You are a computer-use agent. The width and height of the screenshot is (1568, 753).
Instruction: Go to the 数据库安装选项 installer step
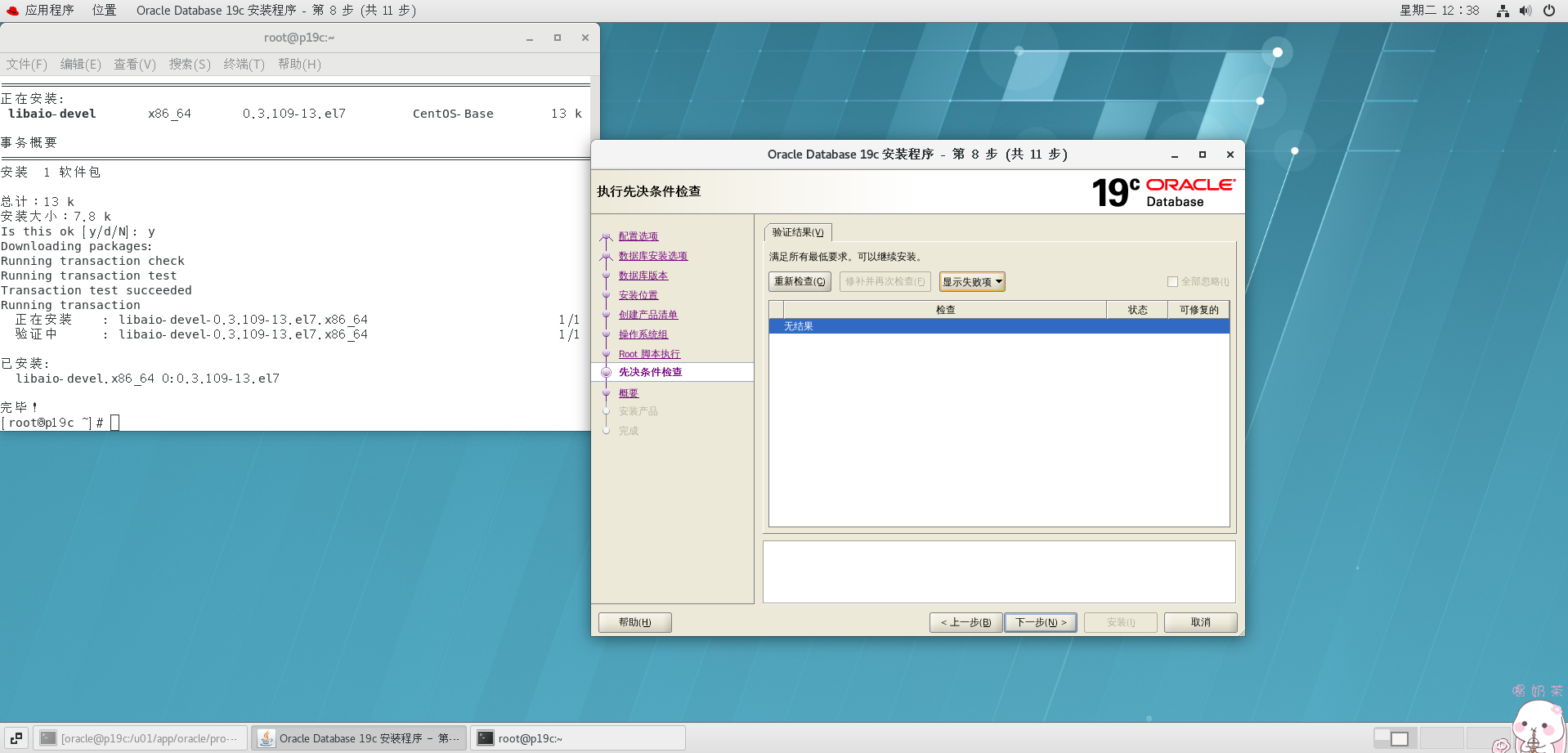point(653,256)
